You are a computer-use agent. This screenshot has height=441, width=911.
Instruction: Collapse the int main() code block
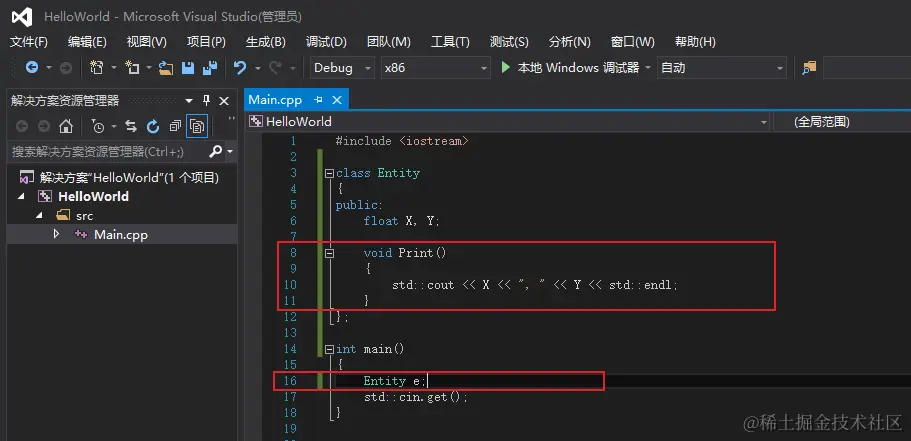click(329, 349)
